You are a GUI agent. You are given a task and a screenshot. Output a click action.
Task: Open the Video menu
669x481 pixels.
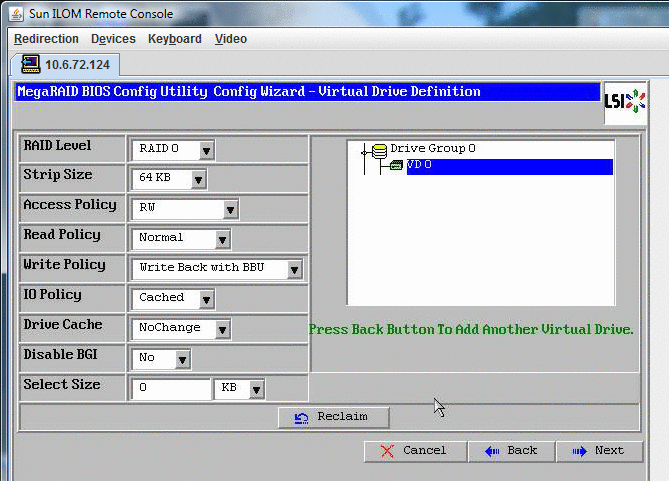pyautogui.click(x=231, y=39)
